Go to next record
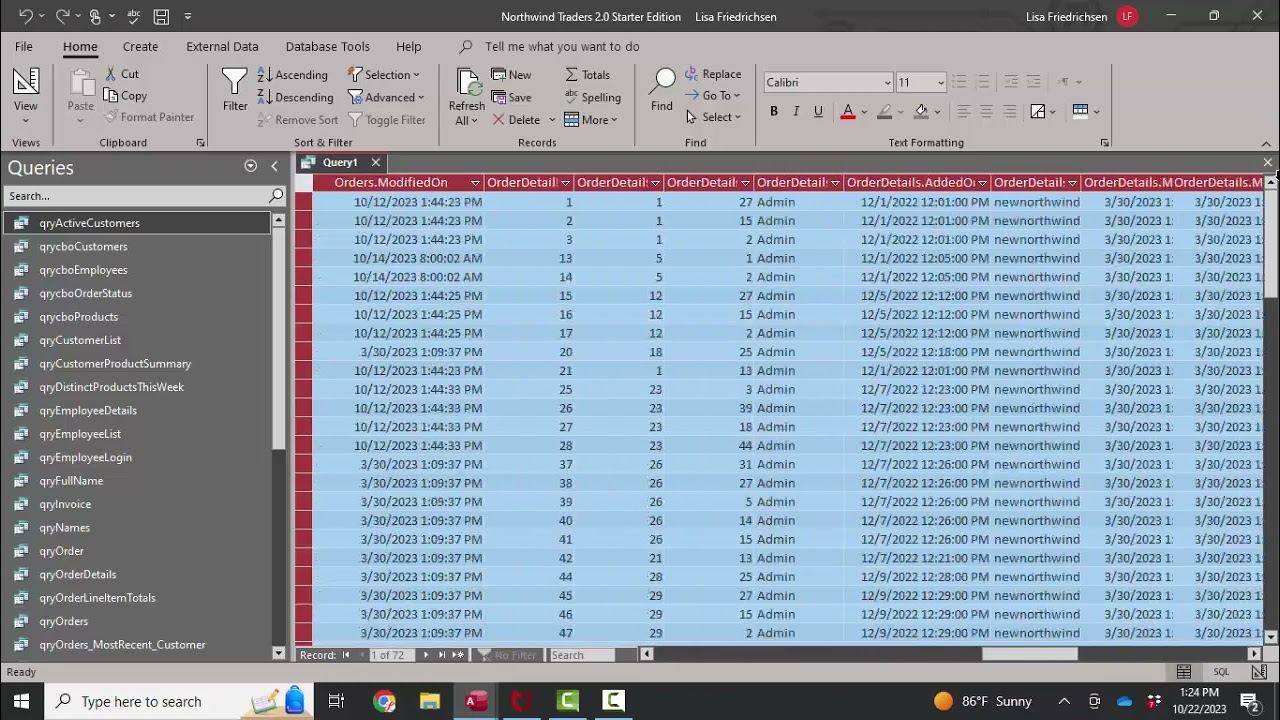This screenshot has width=1280, height=720. pyautogui.click(x=426, y=655)
